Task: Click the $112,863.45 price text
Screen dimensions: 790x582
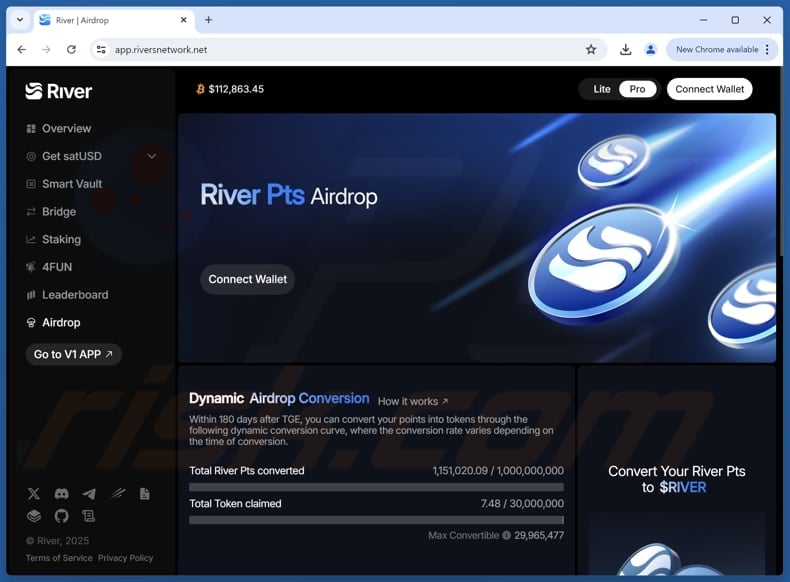Action: (x=236, y=89)
